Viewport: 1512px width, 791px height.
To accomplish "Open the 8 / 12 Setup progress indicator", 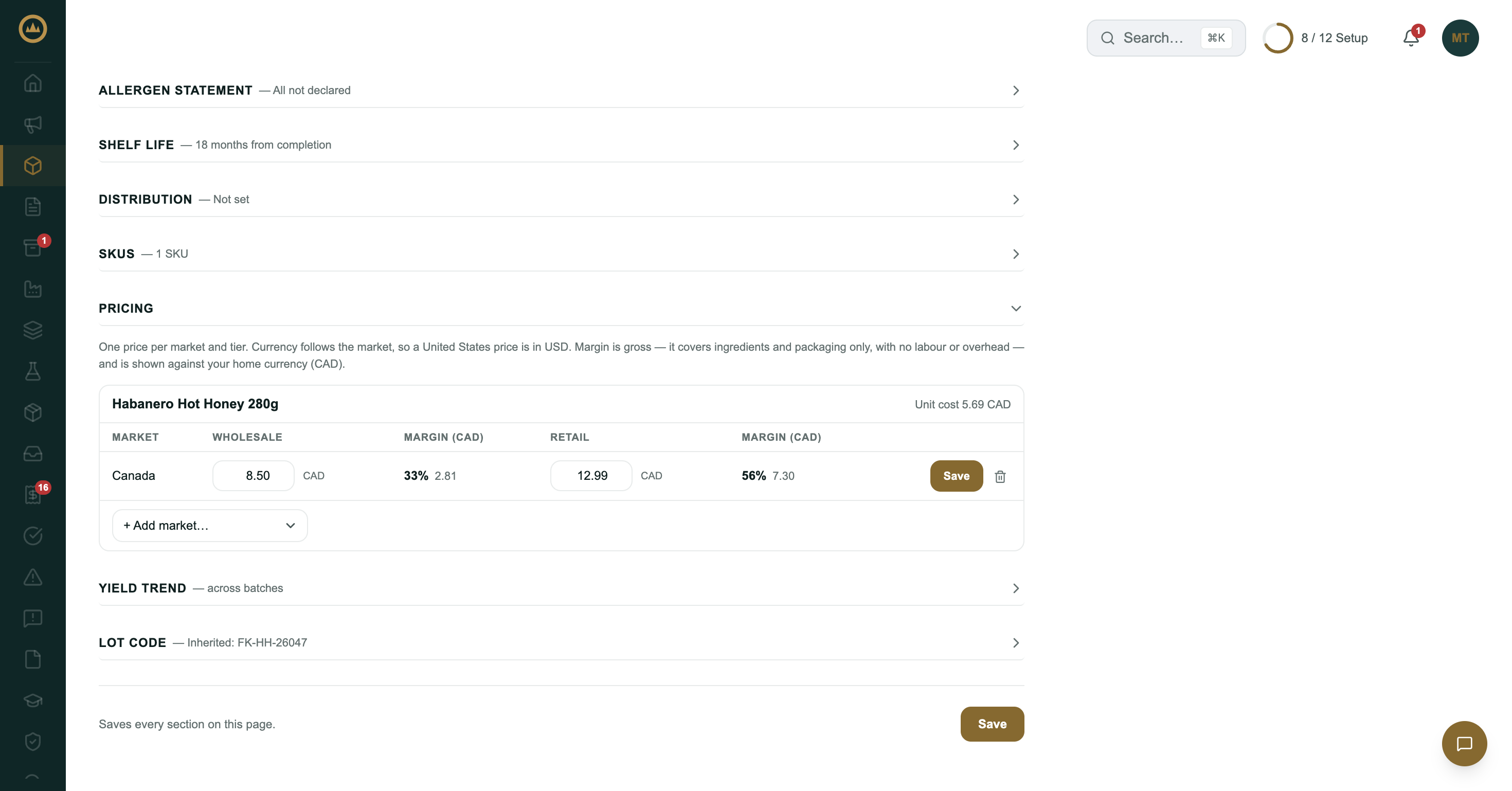I will pyautogui.click(x=1316, y=38).
